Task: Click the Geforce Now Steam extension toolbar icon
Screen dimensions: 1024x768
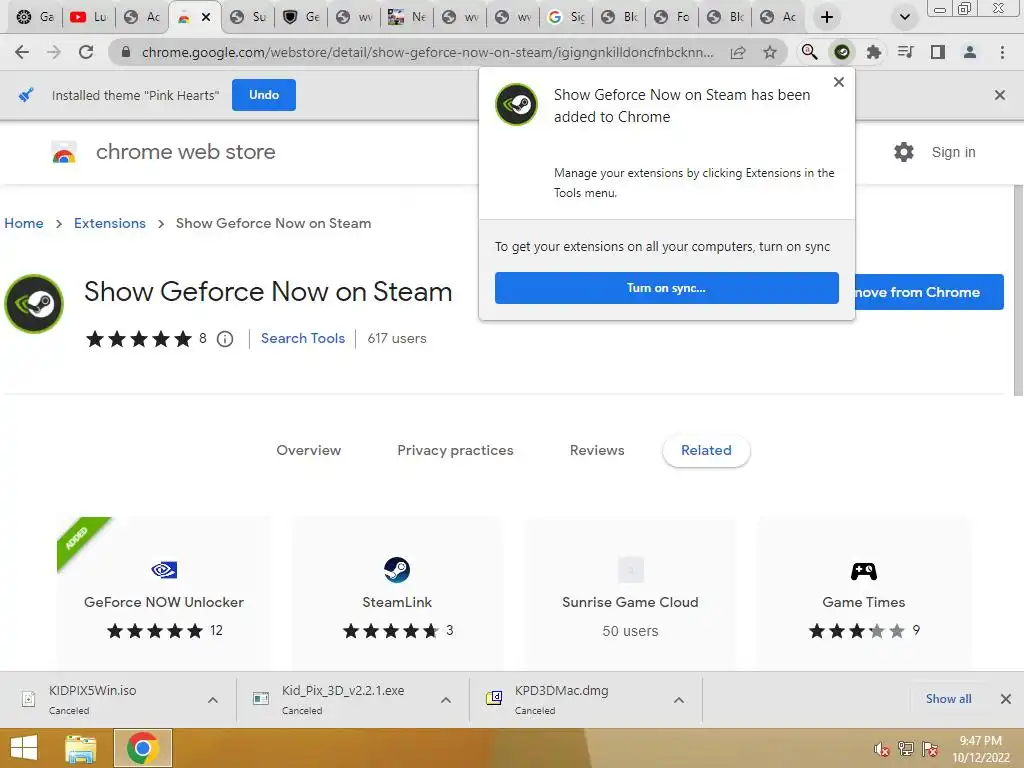Action: tap(842, 52)
